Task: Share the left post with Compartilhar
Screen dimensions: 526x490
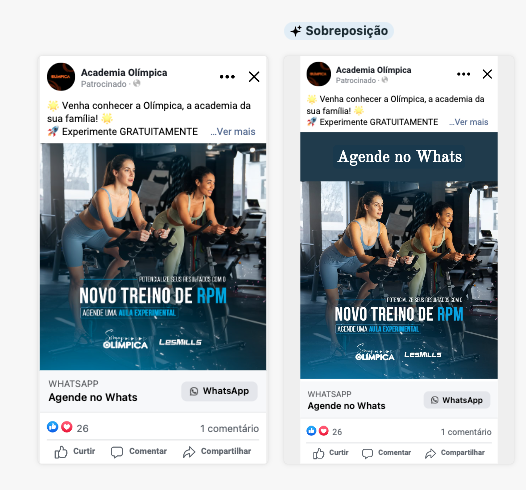Action: pyautogui.click(x=217, y=451)
